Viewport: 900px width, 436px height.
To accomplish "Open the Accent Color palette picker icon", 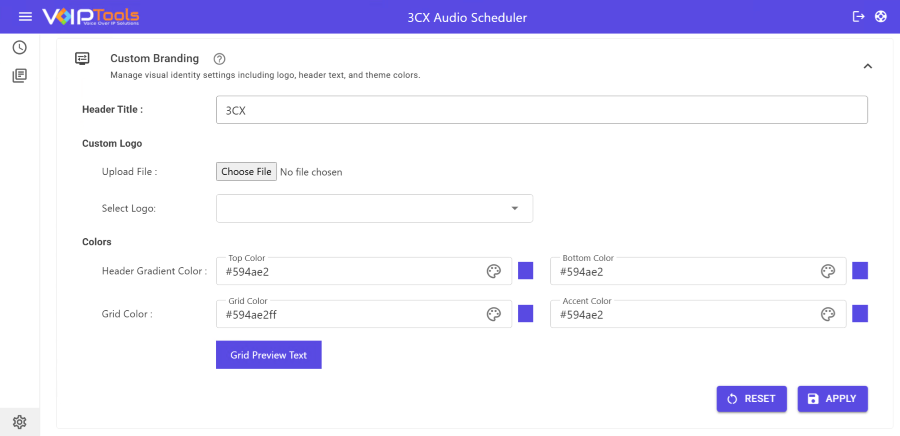I will (827, 314).
